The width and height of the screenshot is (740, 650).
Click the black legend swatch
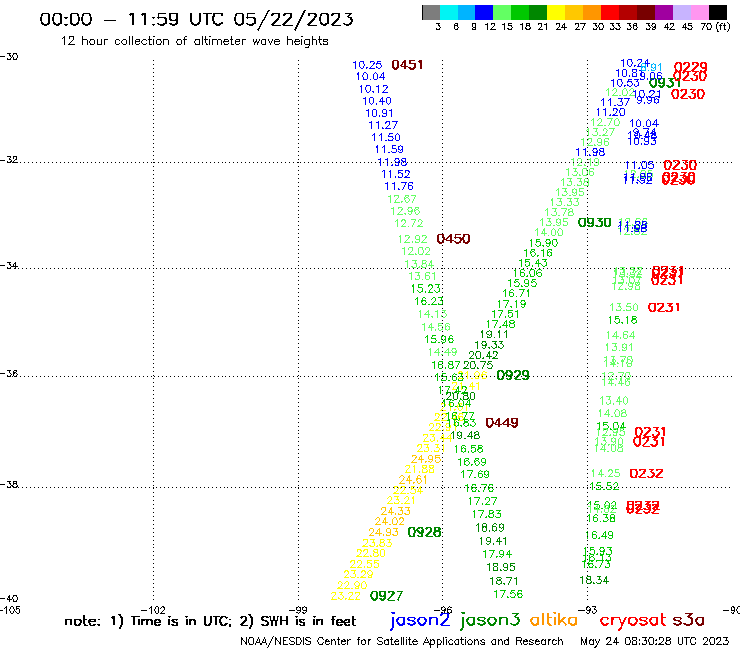[x=718, y=12]
